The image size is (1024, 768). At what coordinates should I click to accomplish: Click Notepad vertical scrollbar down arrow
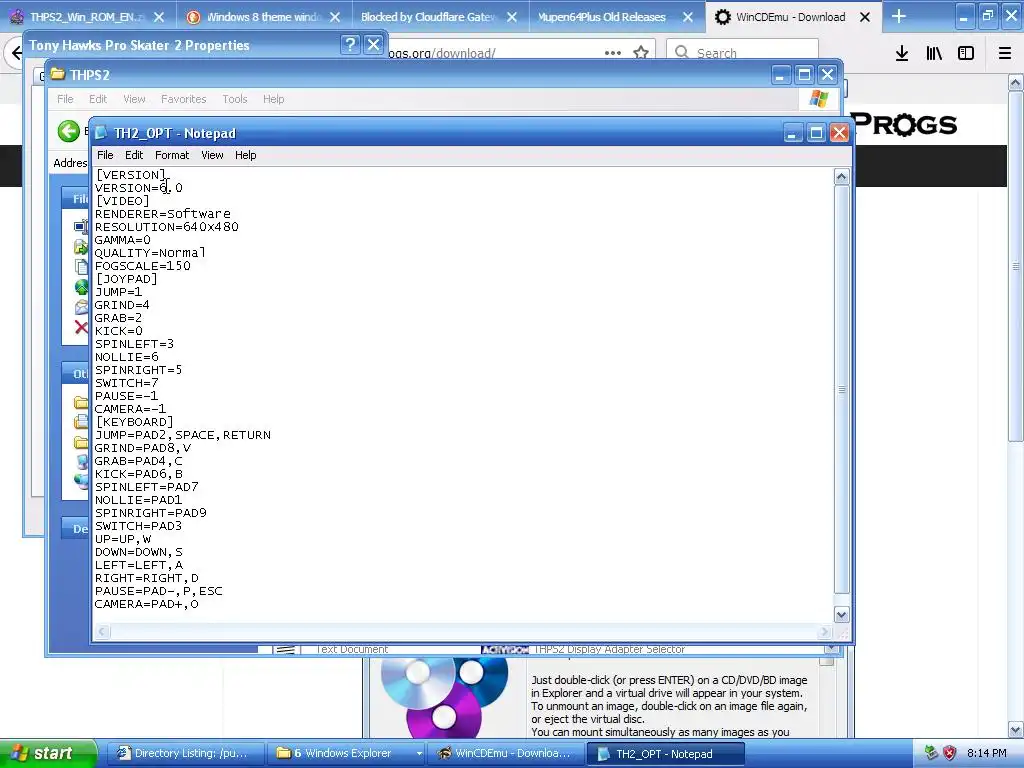point(841,615)
